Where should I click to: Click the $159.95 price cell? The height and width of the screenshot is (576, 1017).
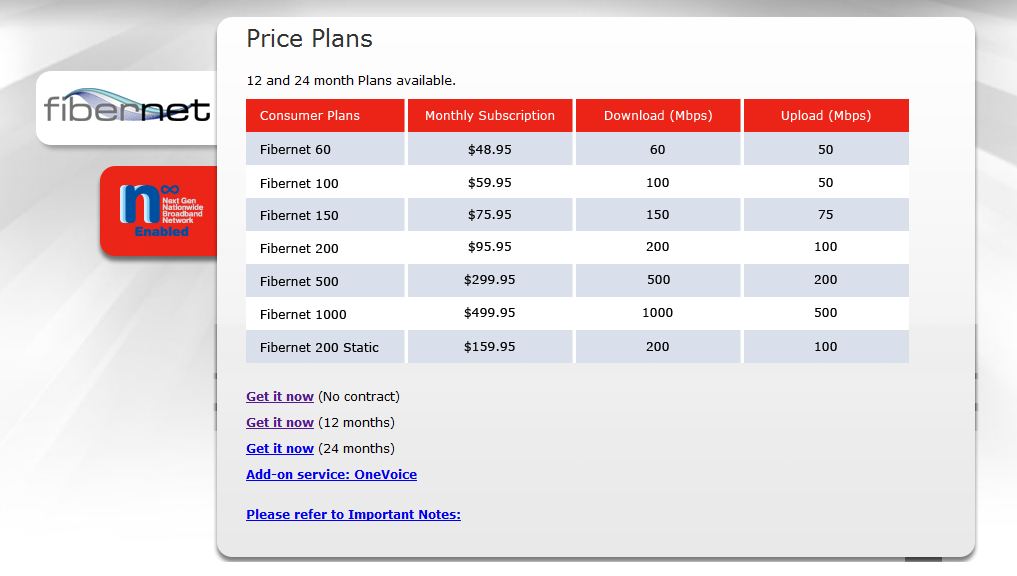click(490, 346)
